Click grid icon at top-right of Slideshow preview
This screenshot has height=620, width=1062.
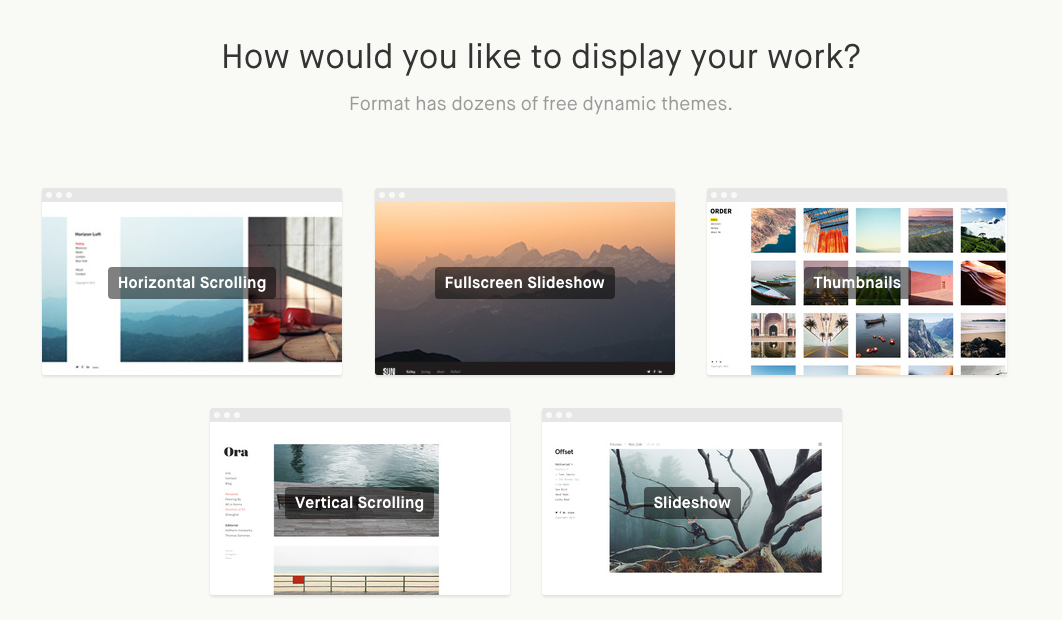click(820, 444)
